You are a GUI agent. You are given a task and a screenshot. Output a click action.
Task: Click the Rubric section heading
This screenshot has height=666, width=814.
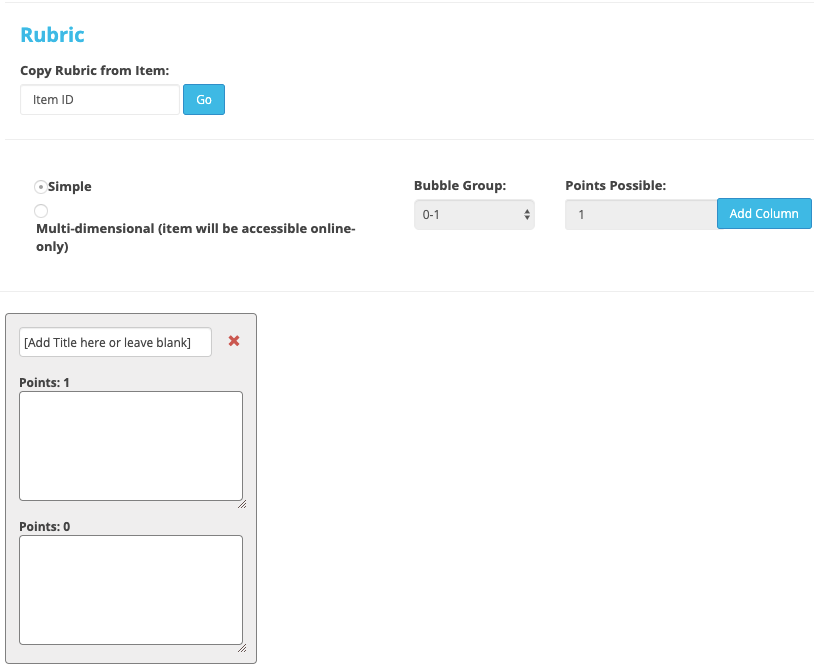(52, 35)
